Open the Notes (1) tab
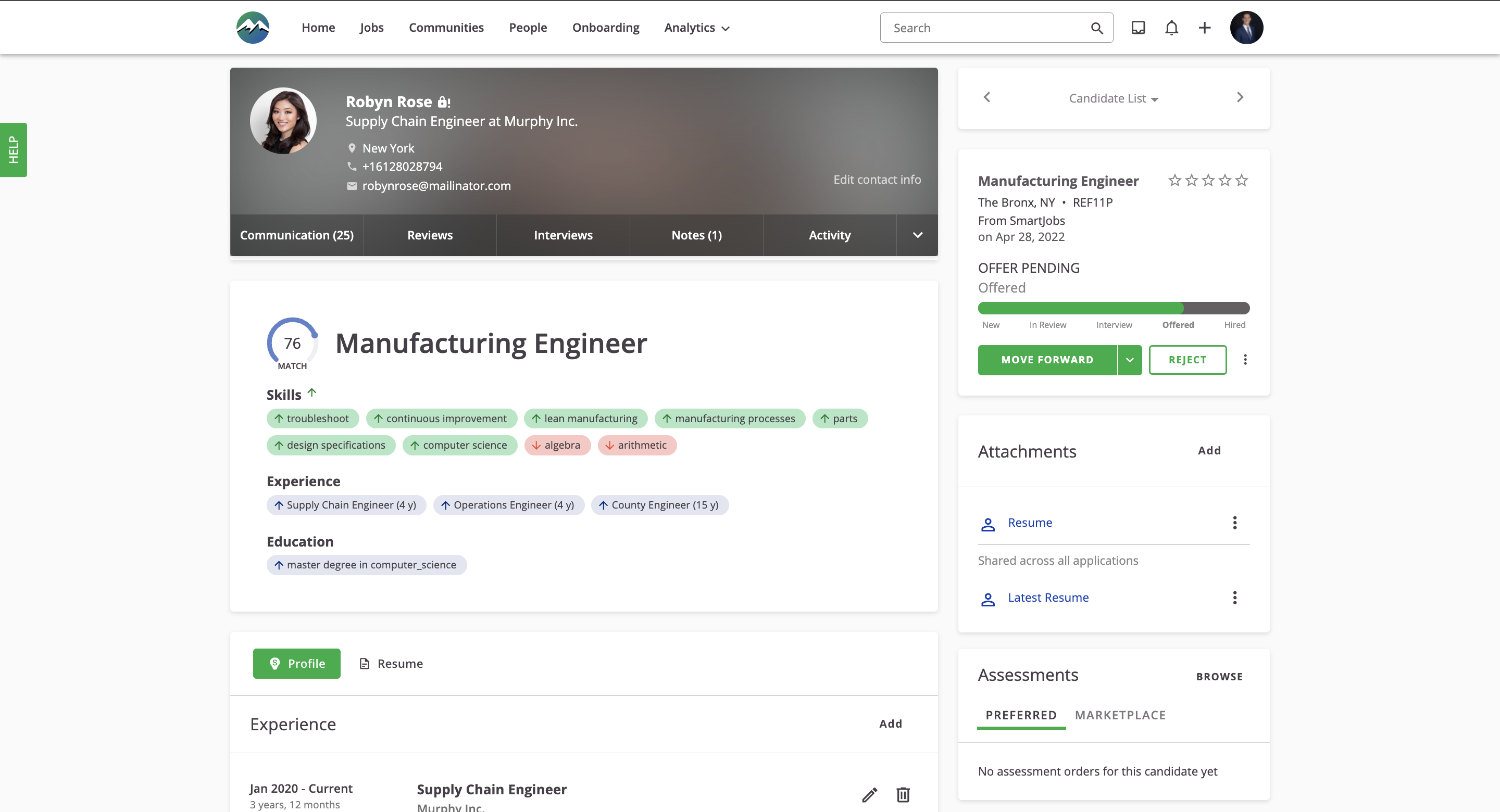The image size is (1500, 812). [696, 235]
